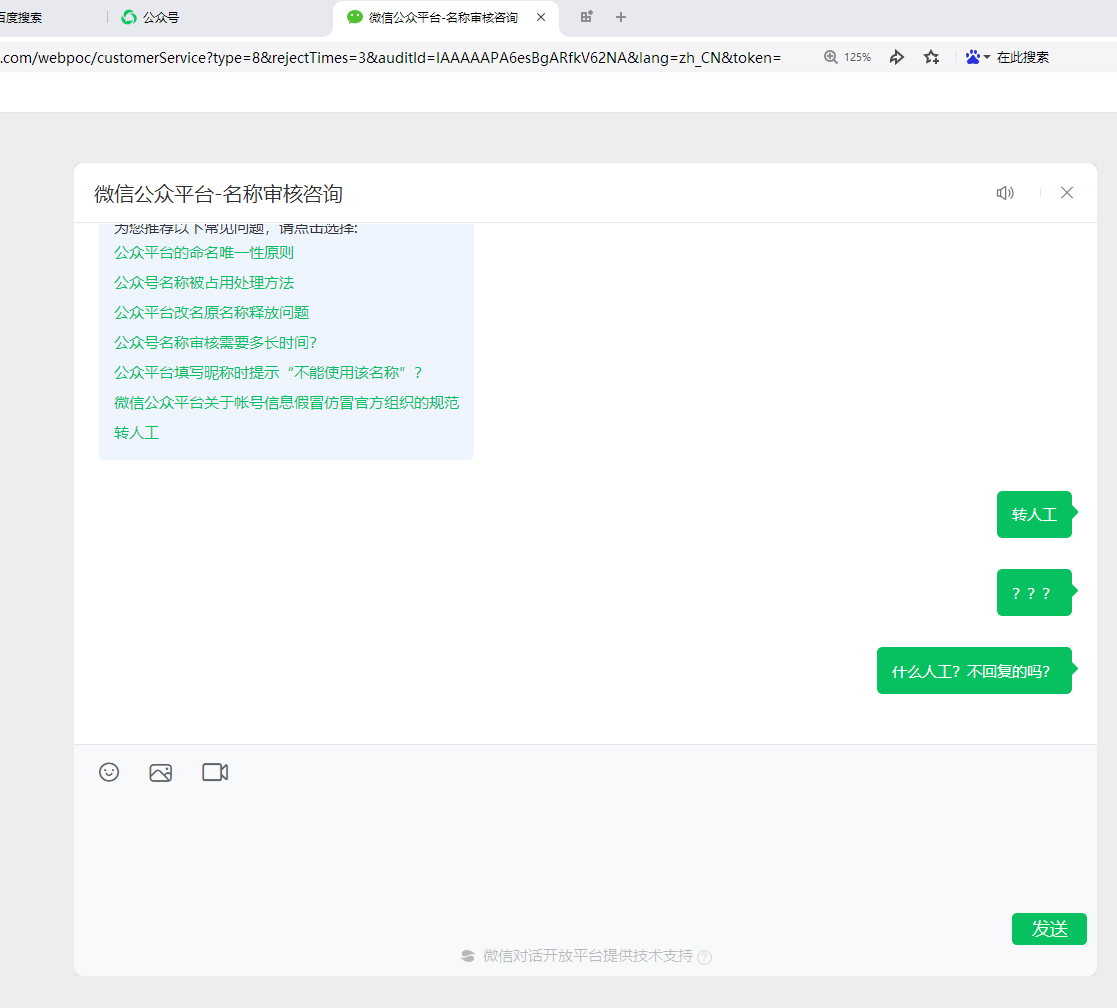Open link 公众平台的命名唯一性原则

204,253
